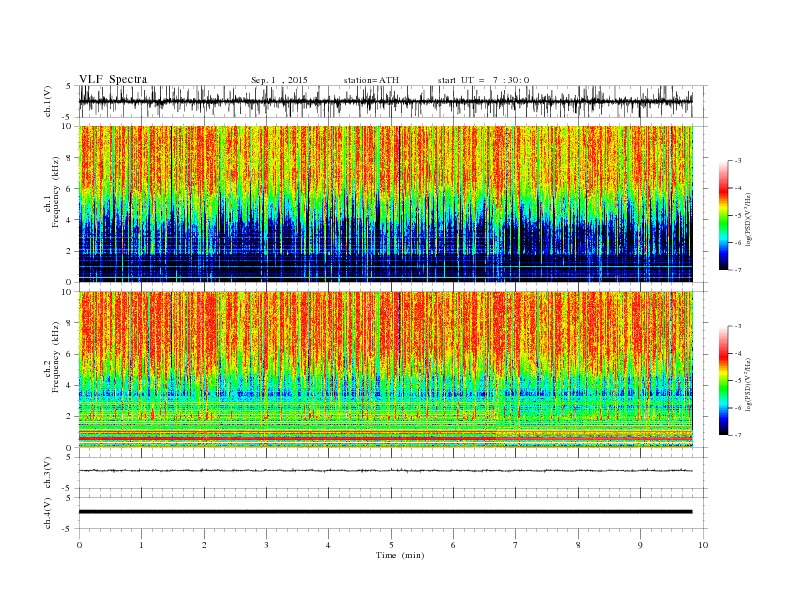Click the ch.2 color bar 'log(PSD)(V²/Hz)' label

(748, 384)
